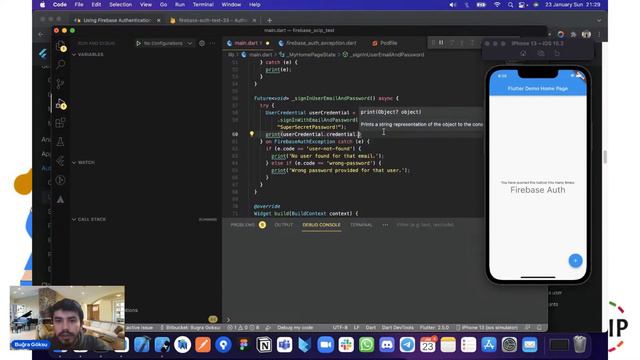Click the volume icon in menu bar
Screen dimensions: 640x360
pos(452,4)
